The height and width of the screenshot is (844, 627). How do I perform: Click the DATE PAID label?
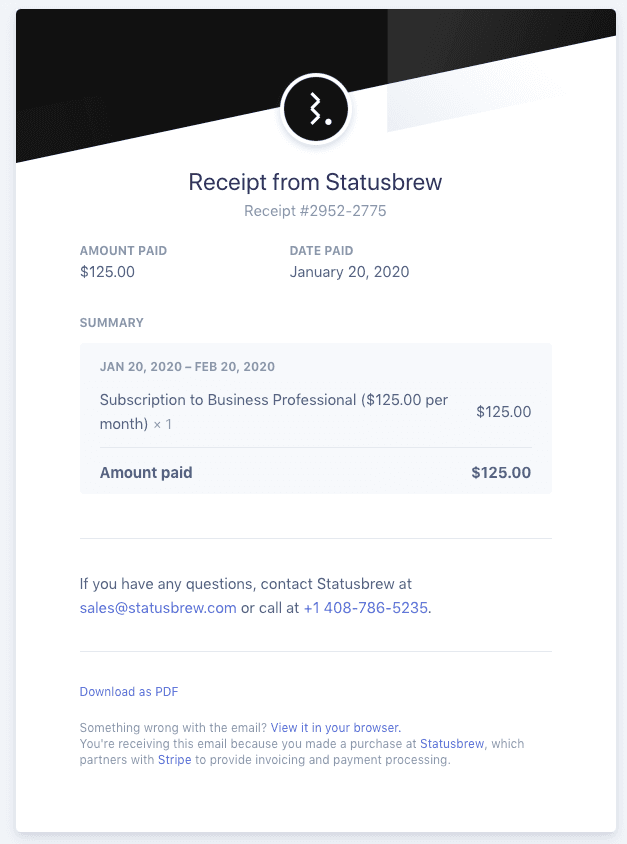[x=321, y=251]
